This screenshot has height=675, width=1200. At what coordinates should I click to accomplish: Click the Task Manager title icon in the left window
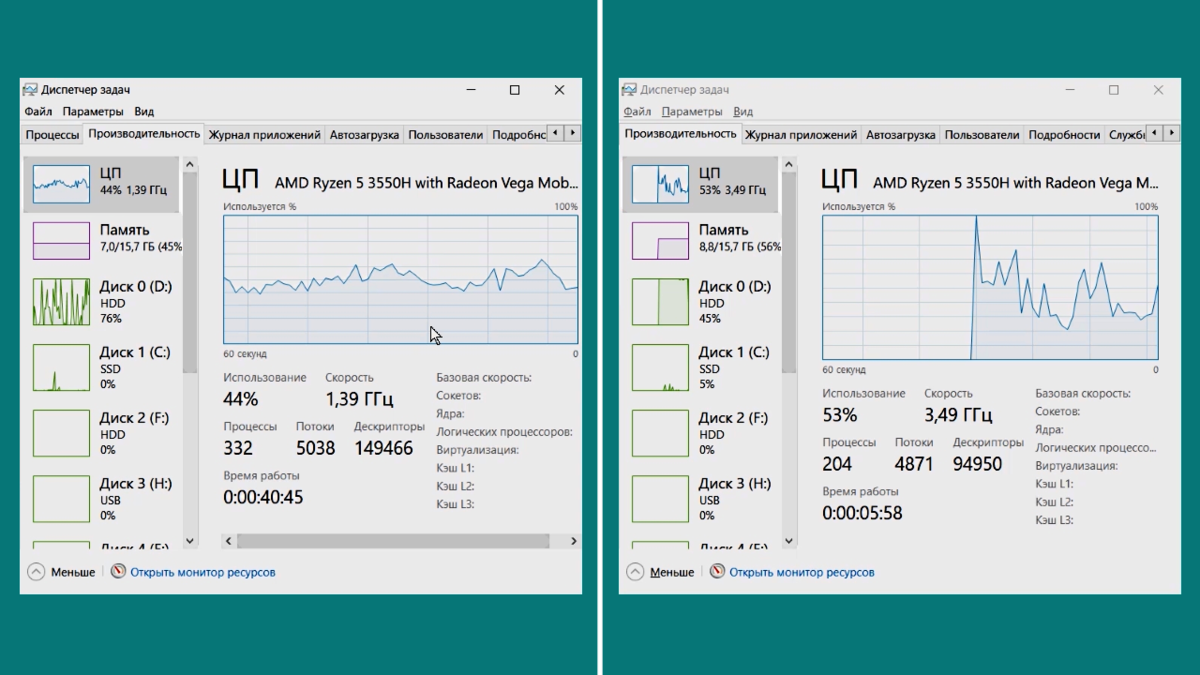click(x=30, y=90)
